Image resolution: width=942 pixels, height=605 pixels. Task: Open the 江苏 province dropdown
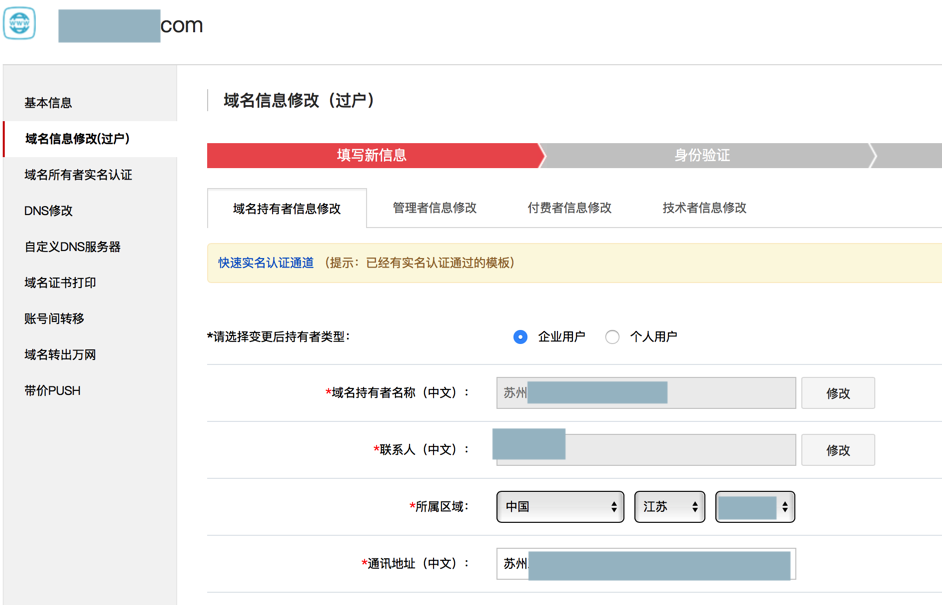click(x=669, y=507)
